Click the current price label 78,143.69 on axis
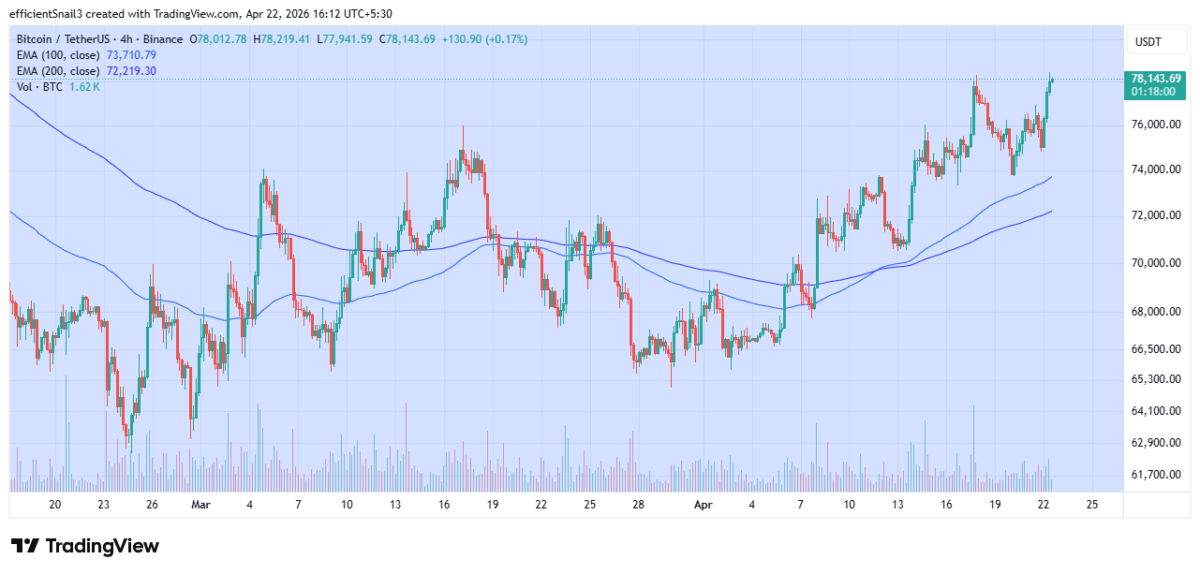 (1156, 78)
